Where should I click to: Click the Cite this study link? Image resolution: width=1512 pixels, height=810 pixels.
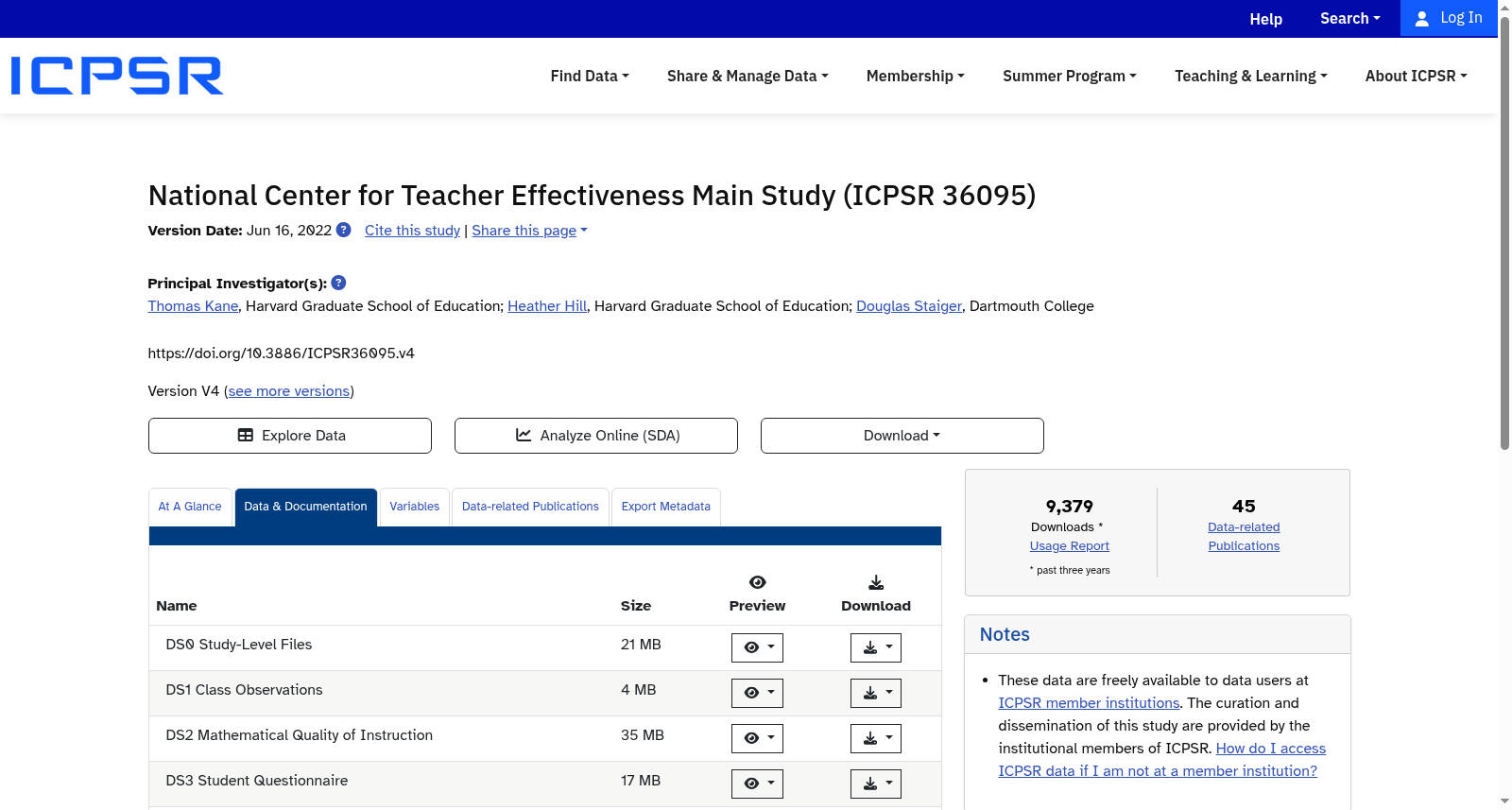tap(412, 231)
